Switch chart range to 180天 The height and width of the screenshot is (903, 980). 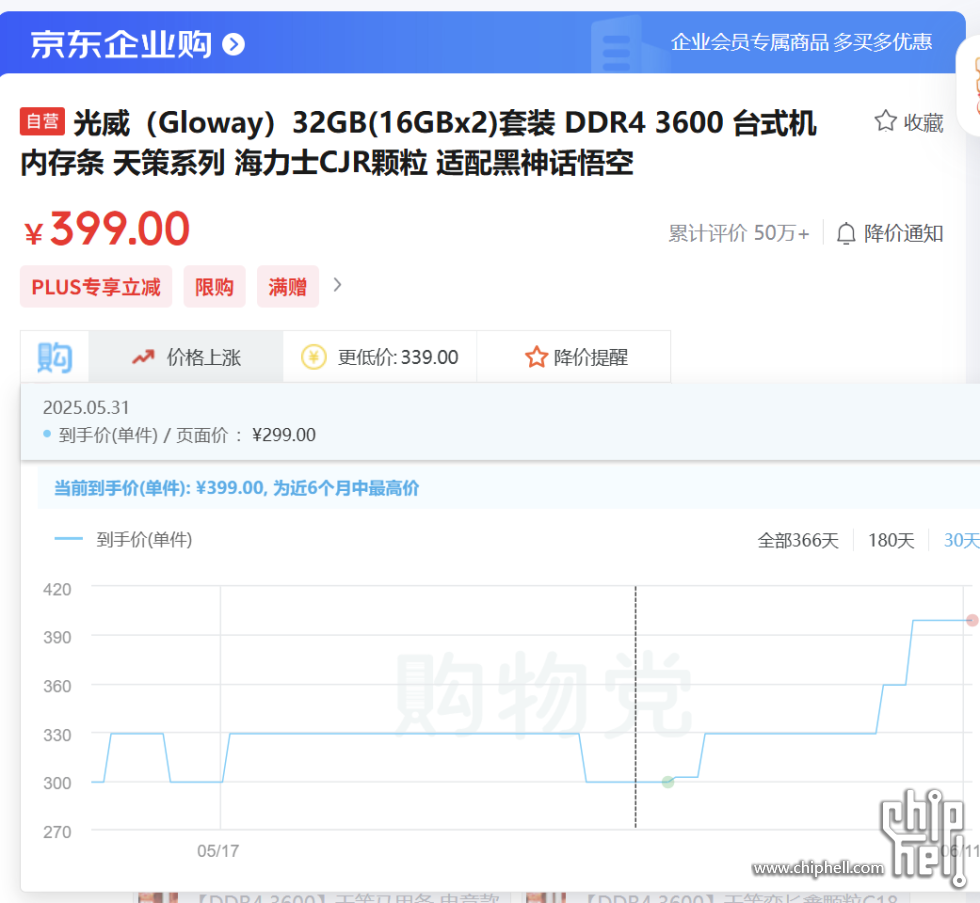click(x=891, y=540)
